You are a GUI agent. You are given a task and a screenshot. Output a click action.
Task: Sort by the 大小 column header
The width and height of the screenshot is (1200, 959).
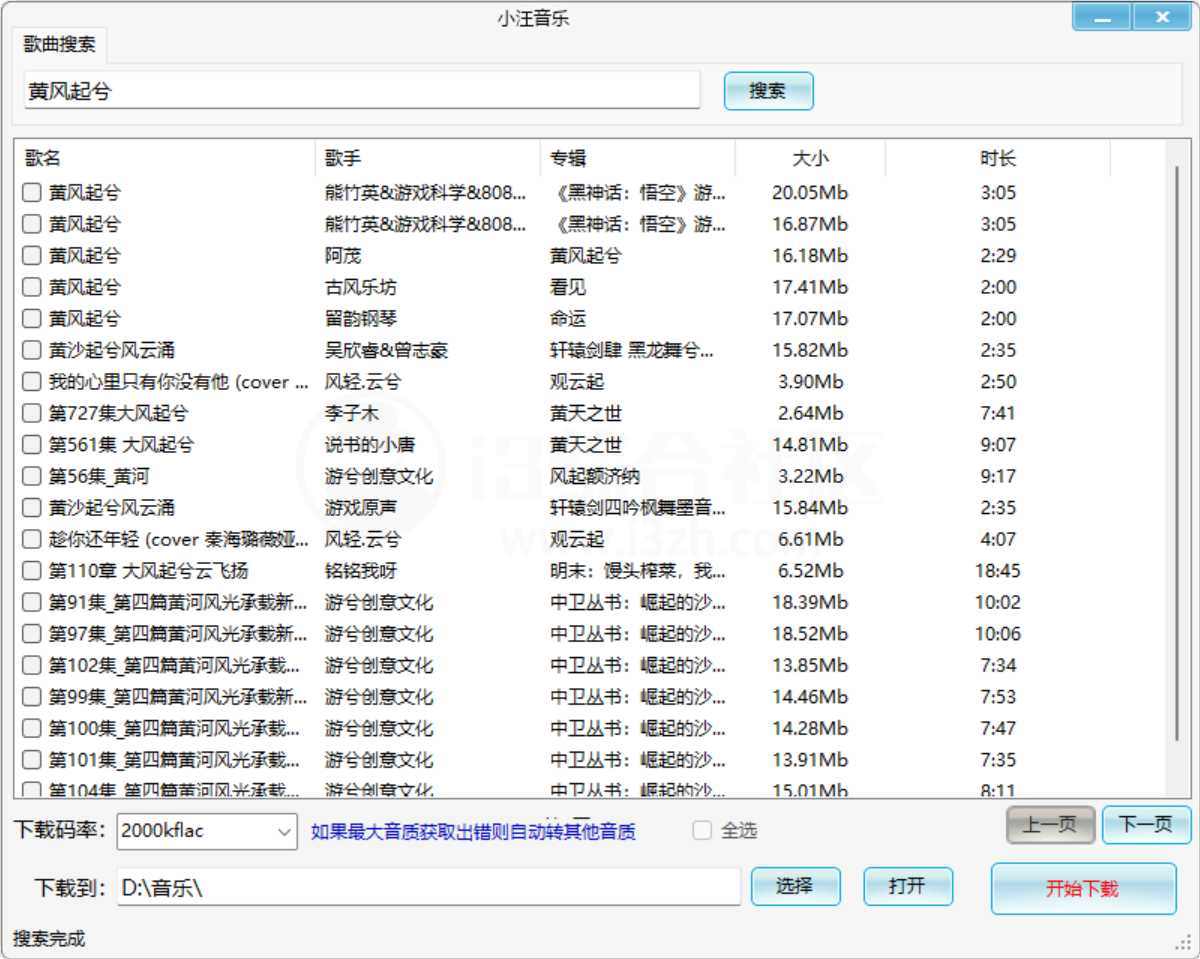[810, 158]
